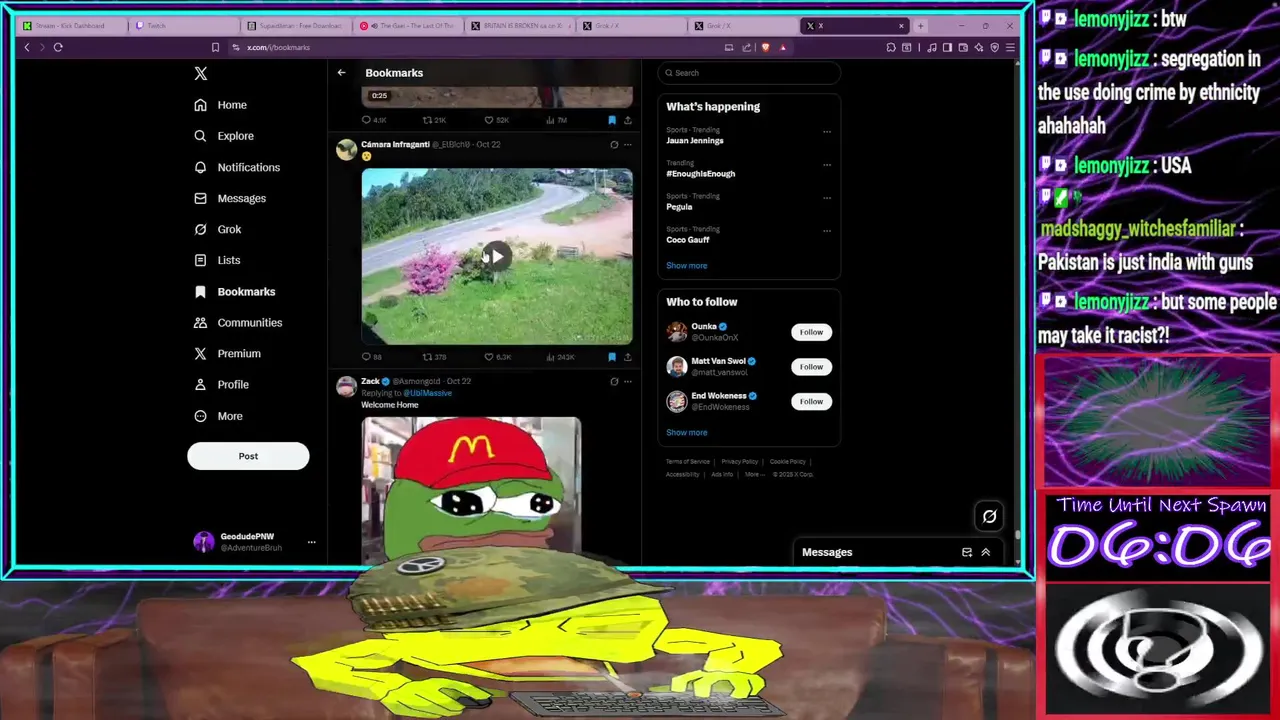Remove bookmark from the Cámara Infraganti post
1280x720 pixels.
(x=612, y=357)
